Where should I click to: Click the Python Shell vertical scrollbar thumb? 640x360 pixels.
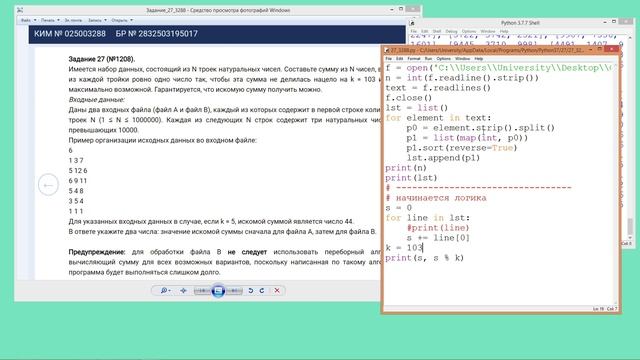pos(631,226)
